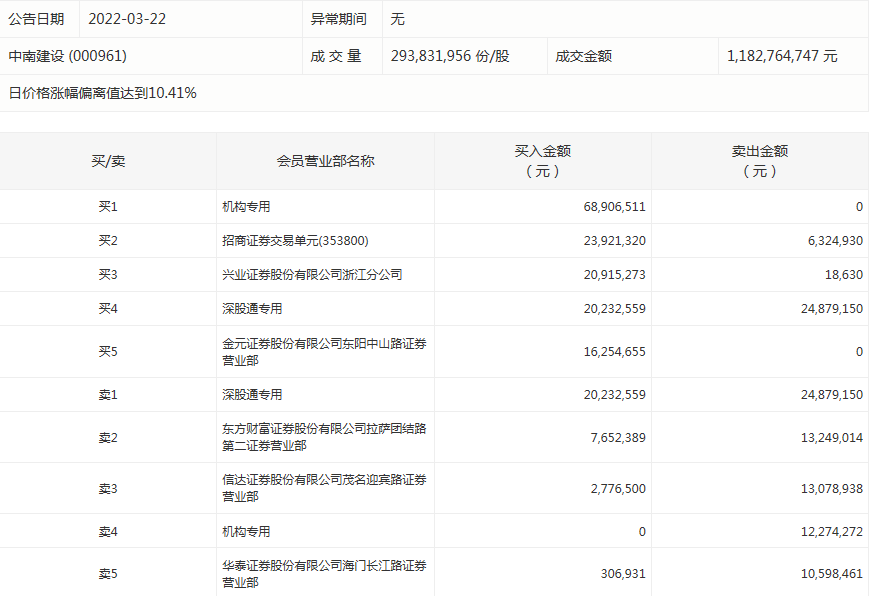Select stock name 中南建设 (000961)
The height and width of the screenshot is (596, 870).
[x=68, y=56]
